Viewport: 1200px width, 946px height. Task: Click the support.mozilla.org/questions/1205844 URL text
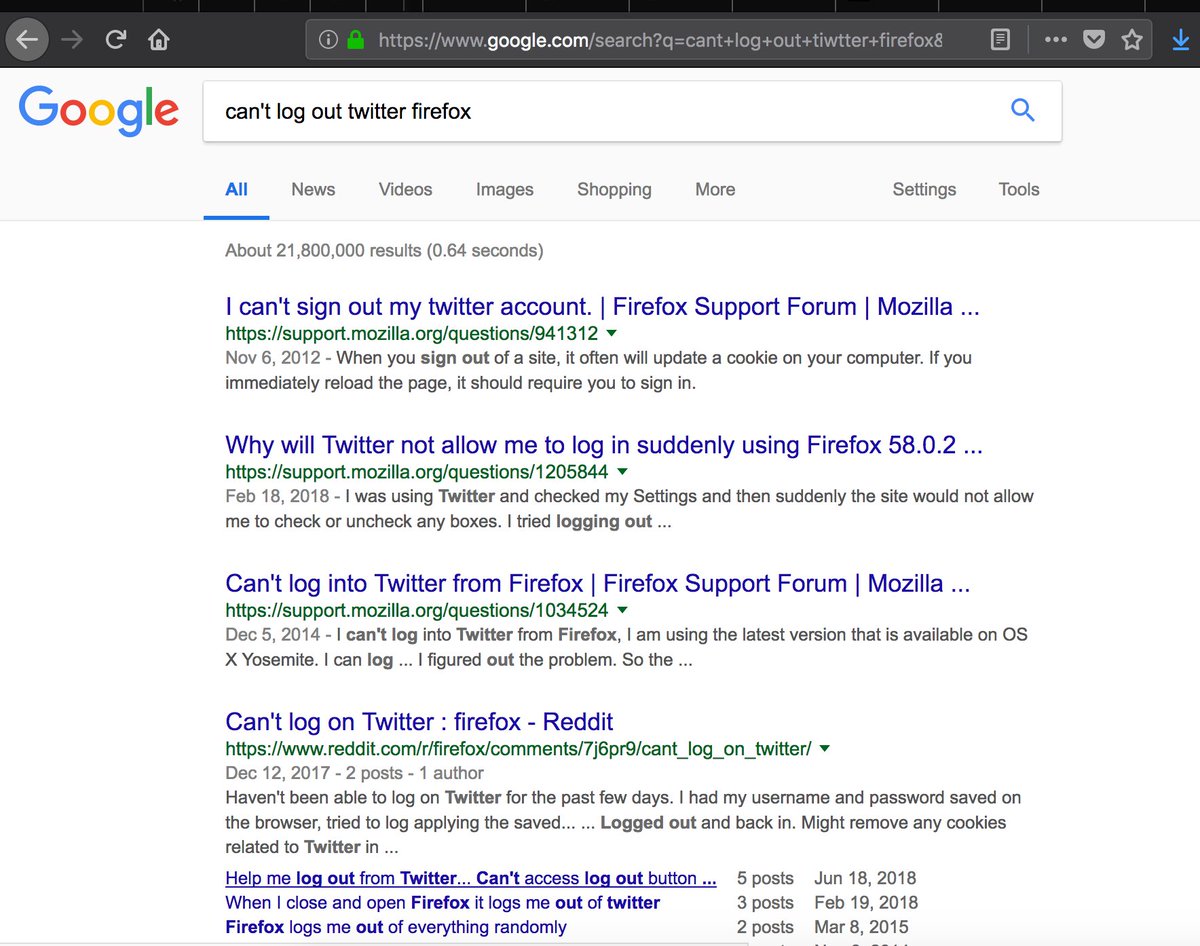pos(417,472)
